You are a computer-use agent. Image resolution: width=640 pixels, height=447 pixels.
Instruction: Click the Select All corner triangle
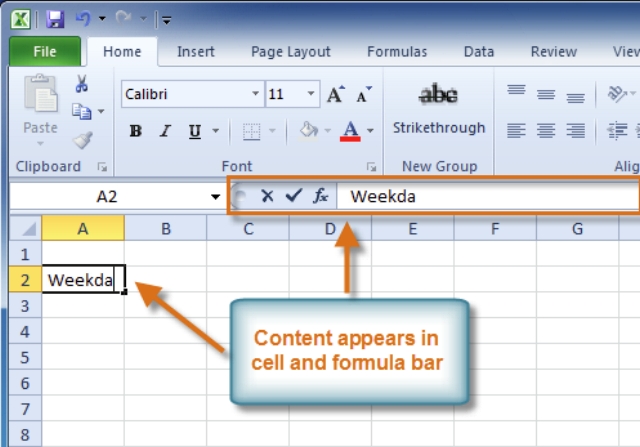pyautogui.click(x=26, y=229)
